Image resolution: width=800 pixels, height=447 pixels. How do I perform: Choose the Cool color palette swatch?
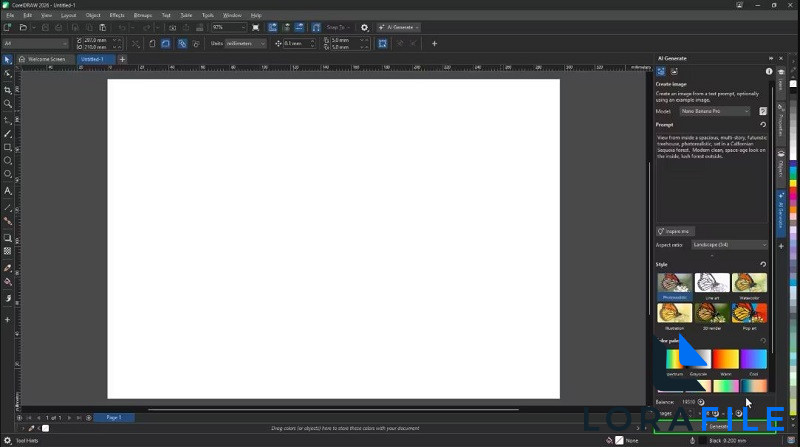(754, 359)
